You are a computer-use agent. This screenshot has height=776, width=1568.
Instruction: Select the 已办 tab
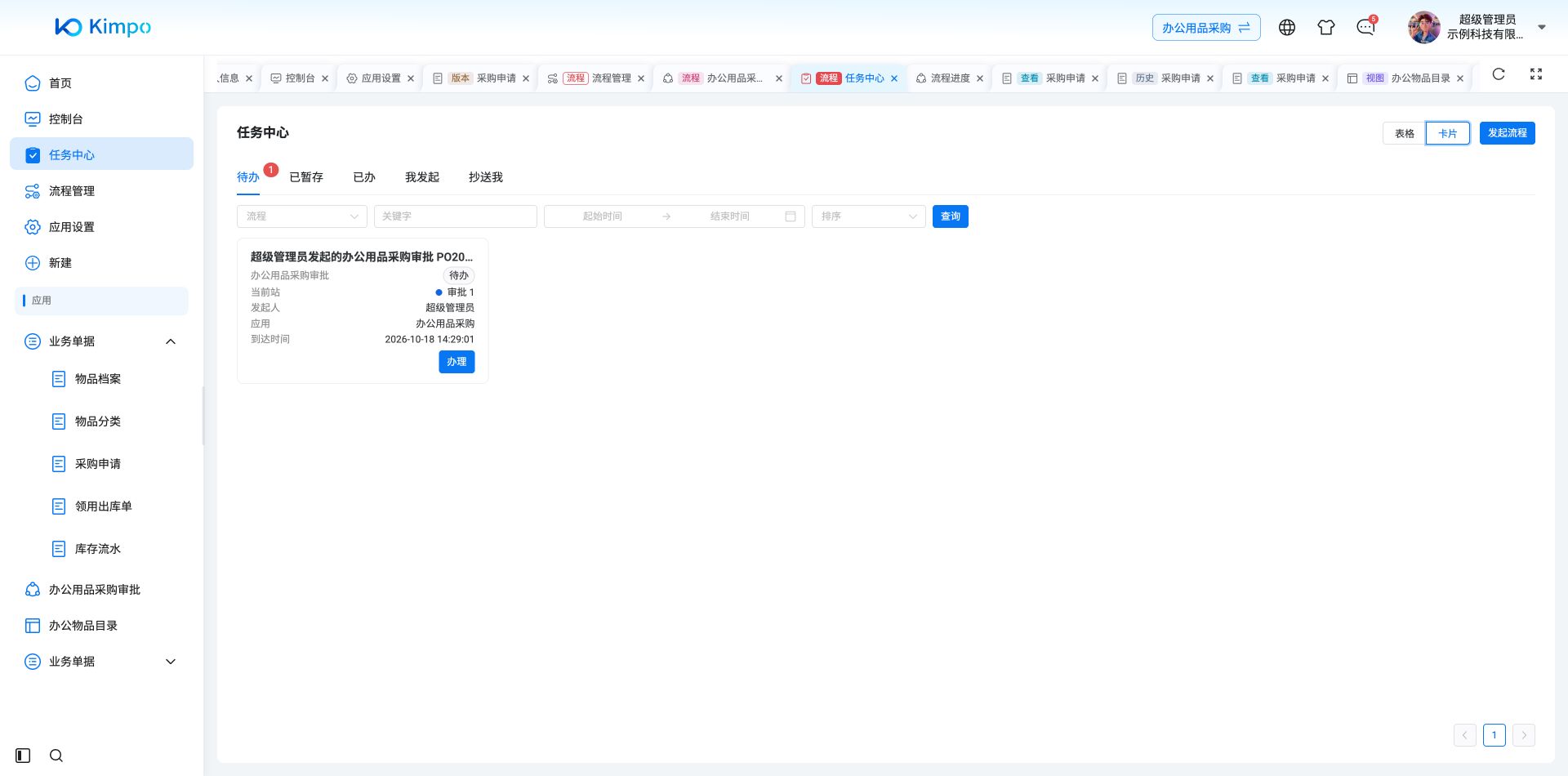[364, 177]
